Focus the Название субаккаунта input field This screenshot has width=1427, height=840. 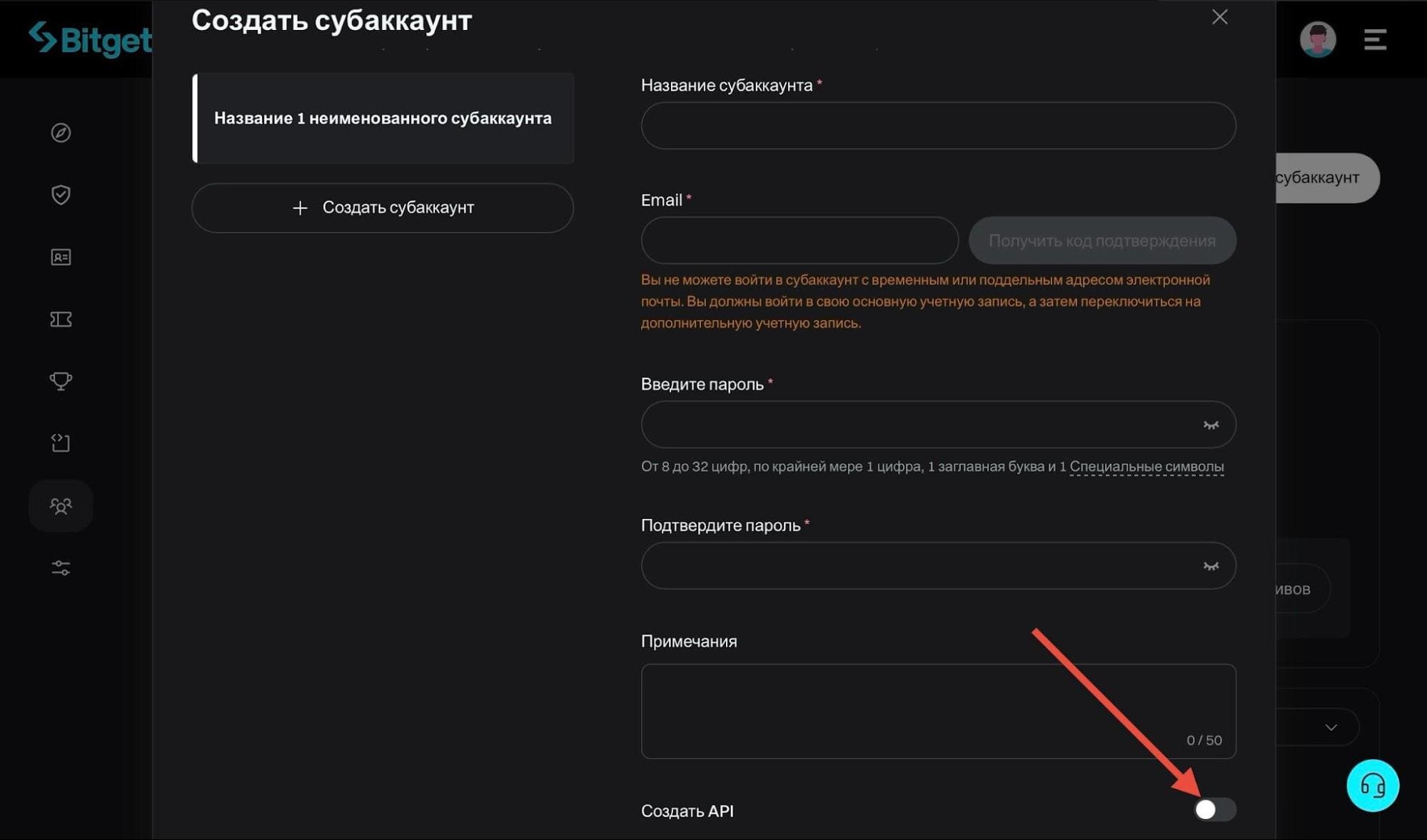938,126
